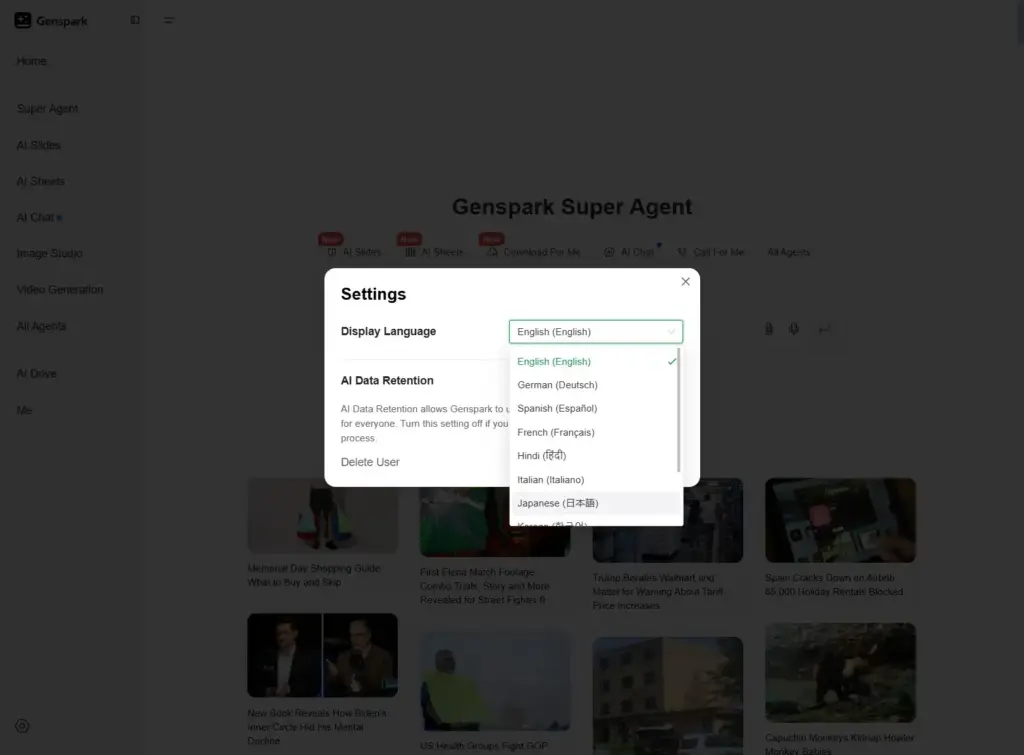The width and height of the screenshot is (1024, 755).
Task: Collapse sidebar with the panel icon
Action: pos(135,20)
